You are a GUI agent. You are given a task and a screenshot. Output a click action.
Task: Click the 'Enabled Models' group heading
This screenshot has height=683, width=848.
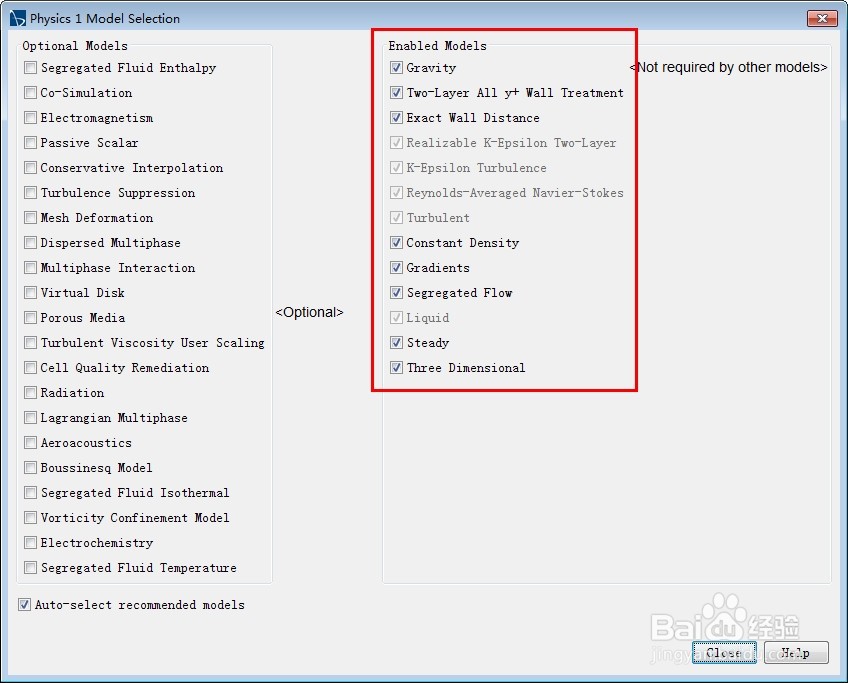point(438,46)
